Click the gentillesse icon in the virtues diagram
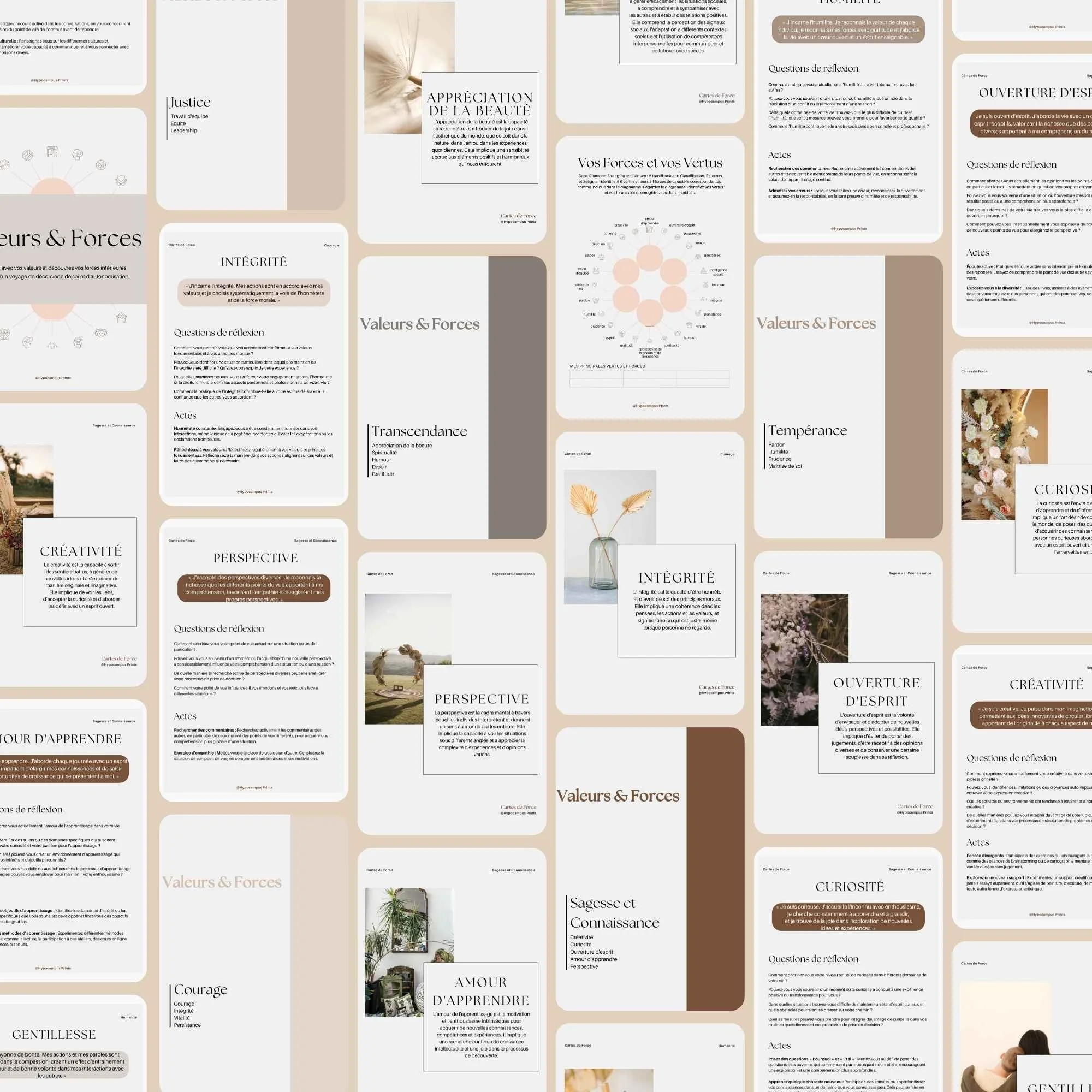The image size is (1092, 1092). [x=699, y=257]
